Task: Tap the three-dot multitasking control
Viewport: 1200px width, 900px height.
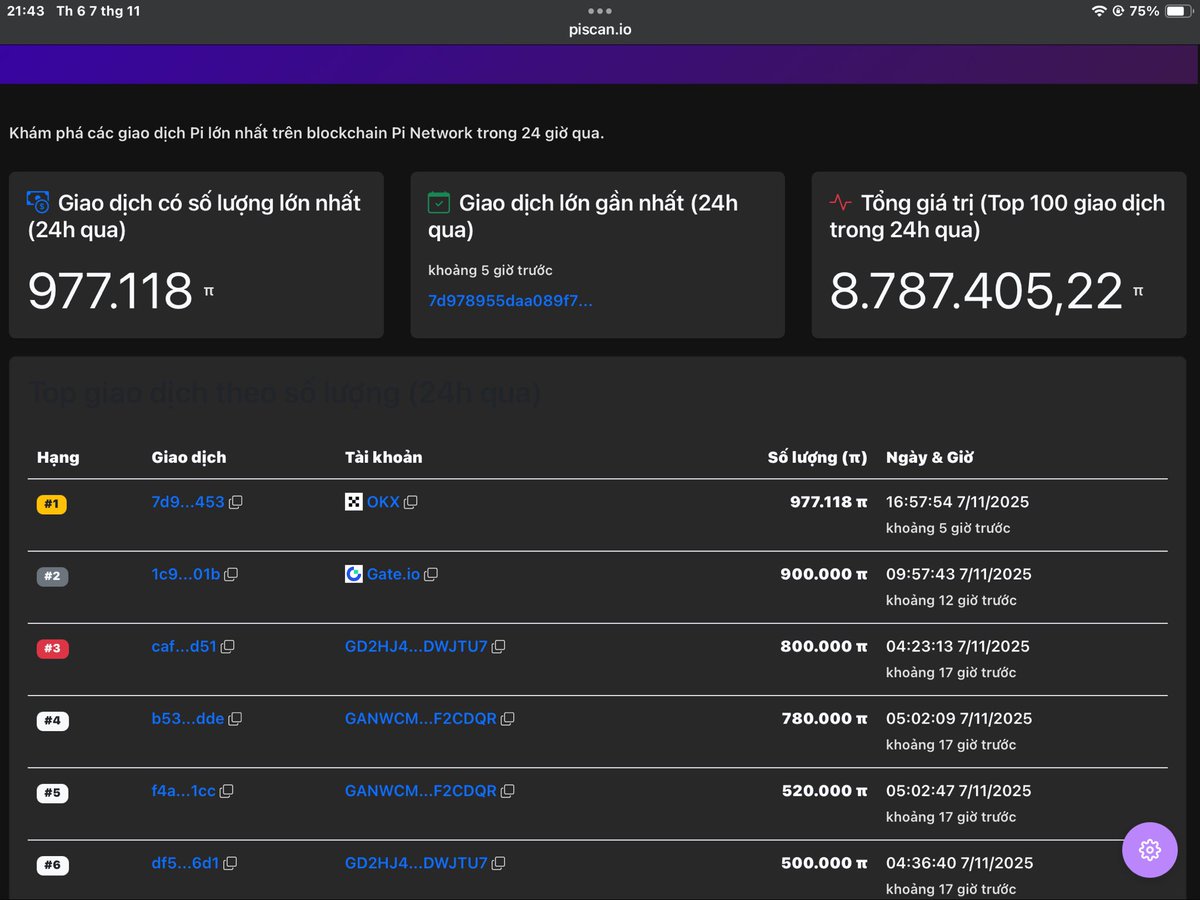Action: tap(600, 11)
